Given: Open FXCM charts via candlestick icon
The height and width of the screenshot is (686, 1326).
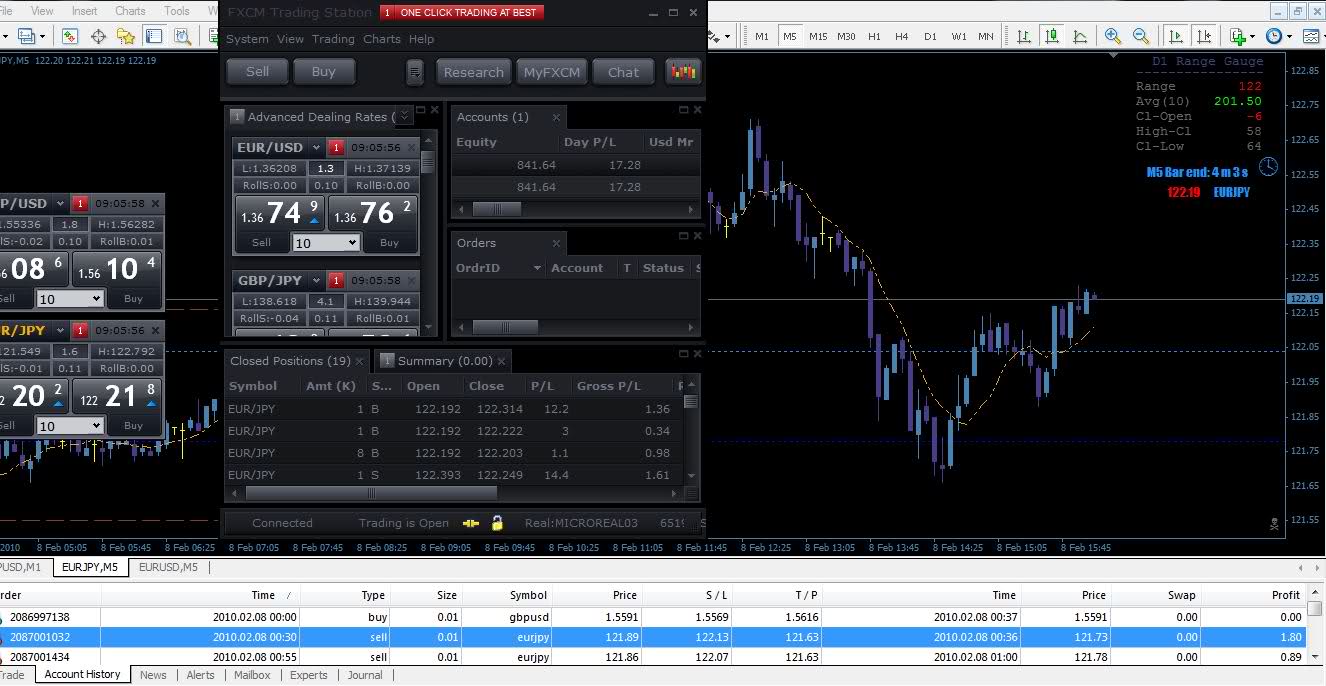Looking at the screenshot, I should pos(684,72).
